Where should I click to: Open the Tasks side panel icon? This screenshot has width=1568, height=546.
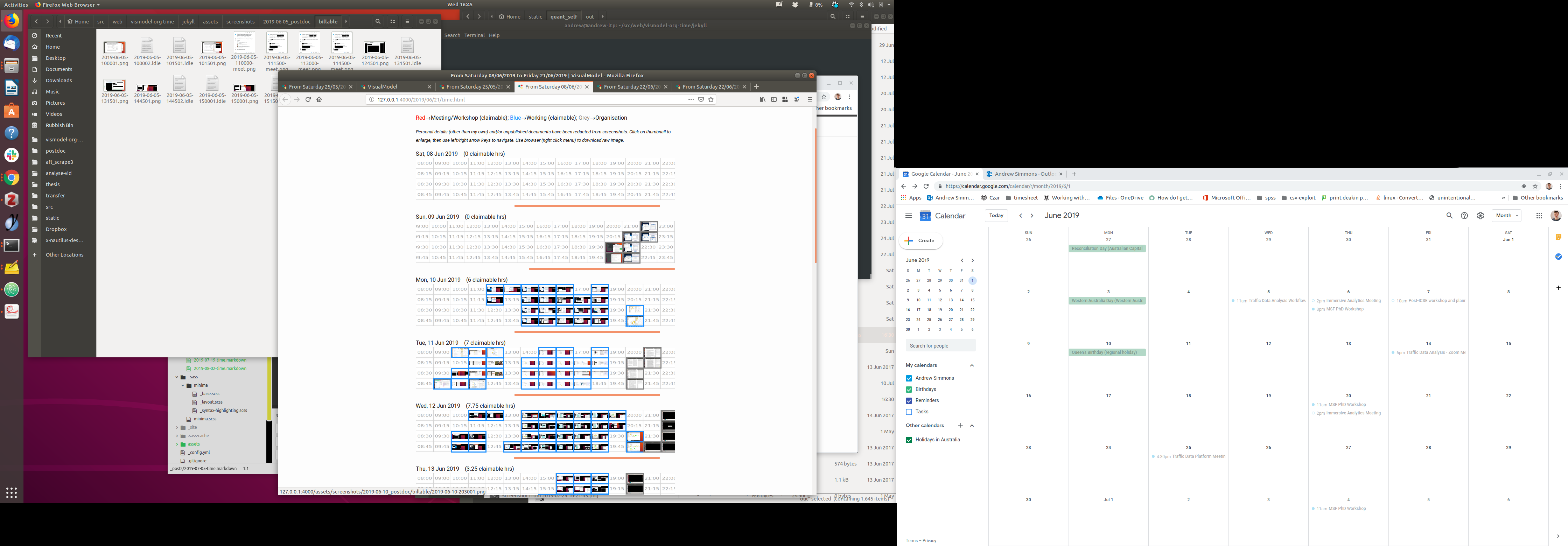pyautogui.click(x=1558, y=256)
